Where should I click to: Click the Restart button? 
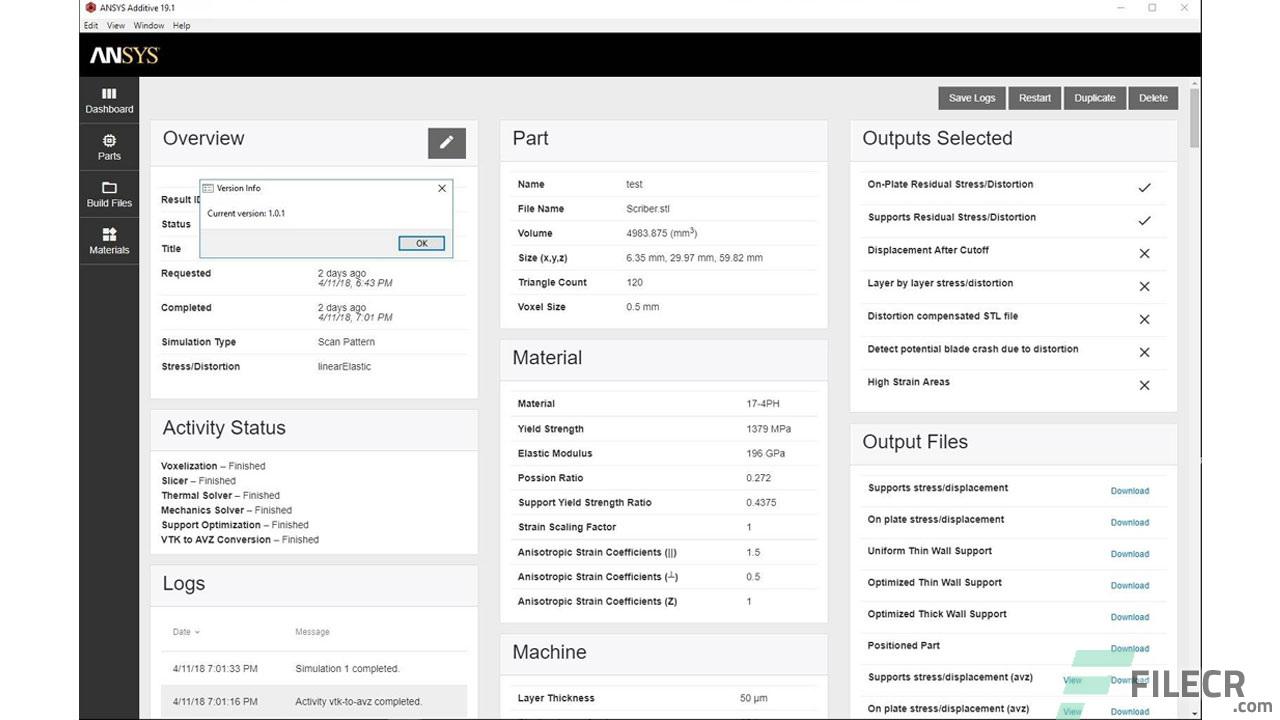click(x=1035, y=98)
